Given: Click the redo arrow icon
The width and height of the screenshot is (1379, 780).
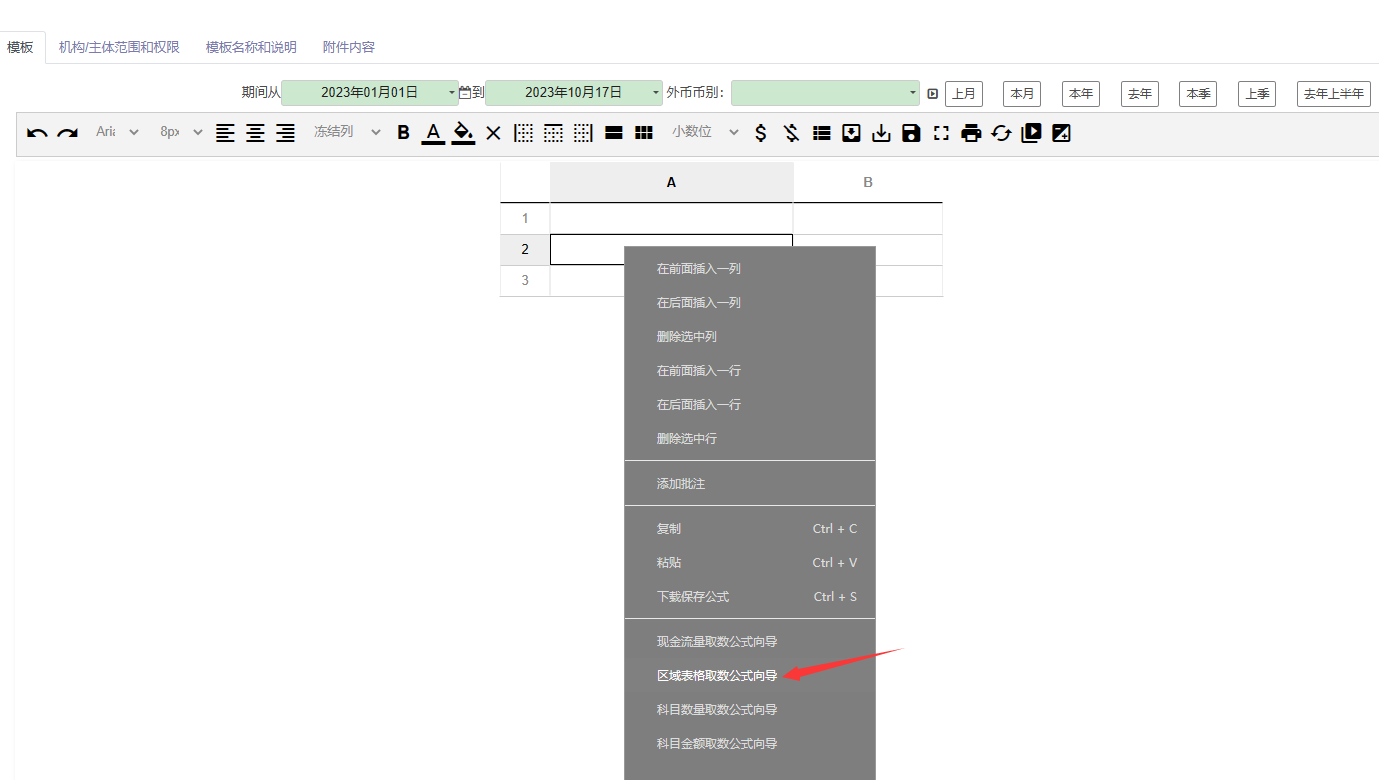Looking at the screenshot, I should (67, 133).
